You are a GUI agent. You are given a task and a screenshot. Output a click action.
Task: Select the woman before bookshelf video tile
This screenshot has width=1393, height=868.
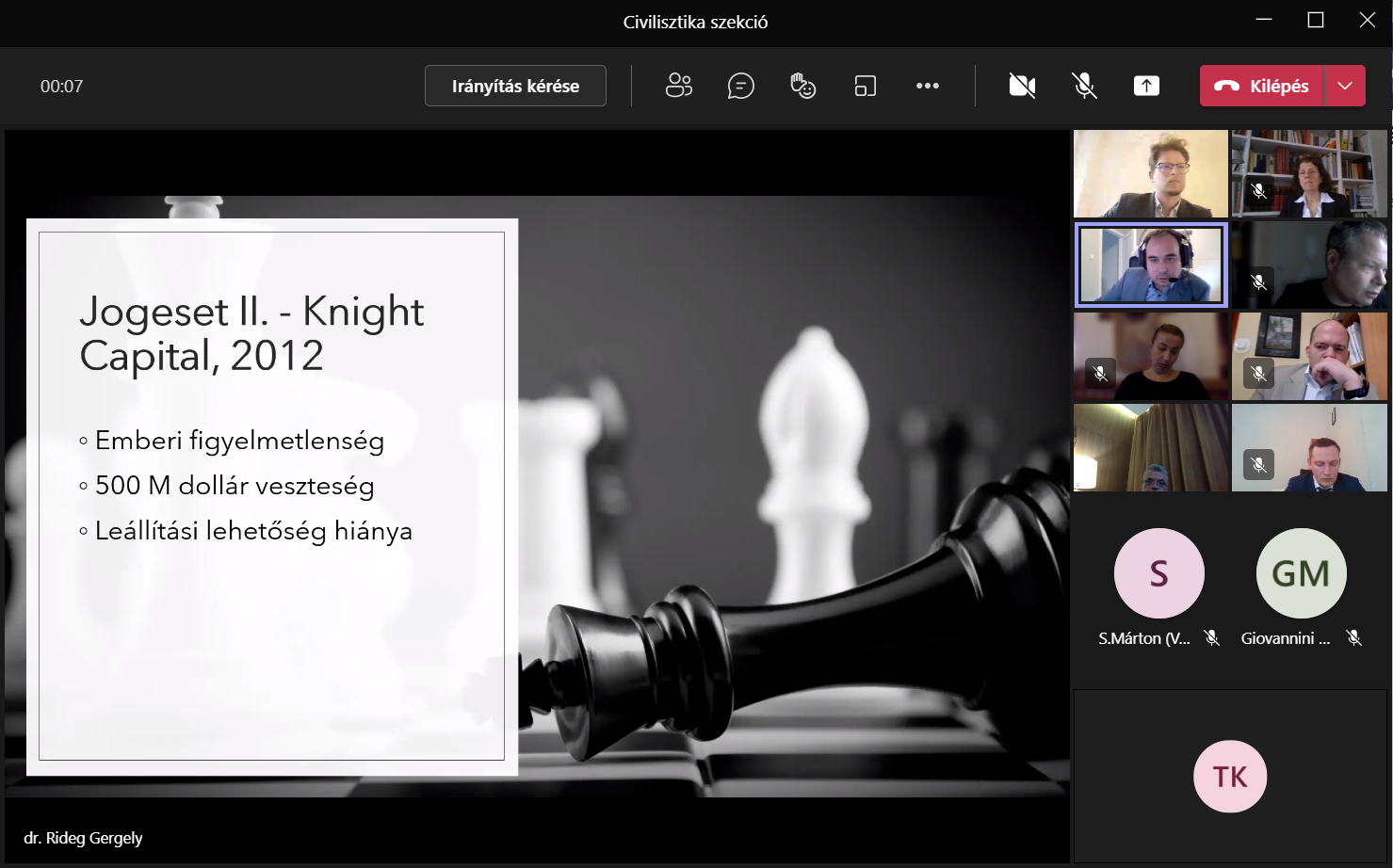[x=1309, y=173]
